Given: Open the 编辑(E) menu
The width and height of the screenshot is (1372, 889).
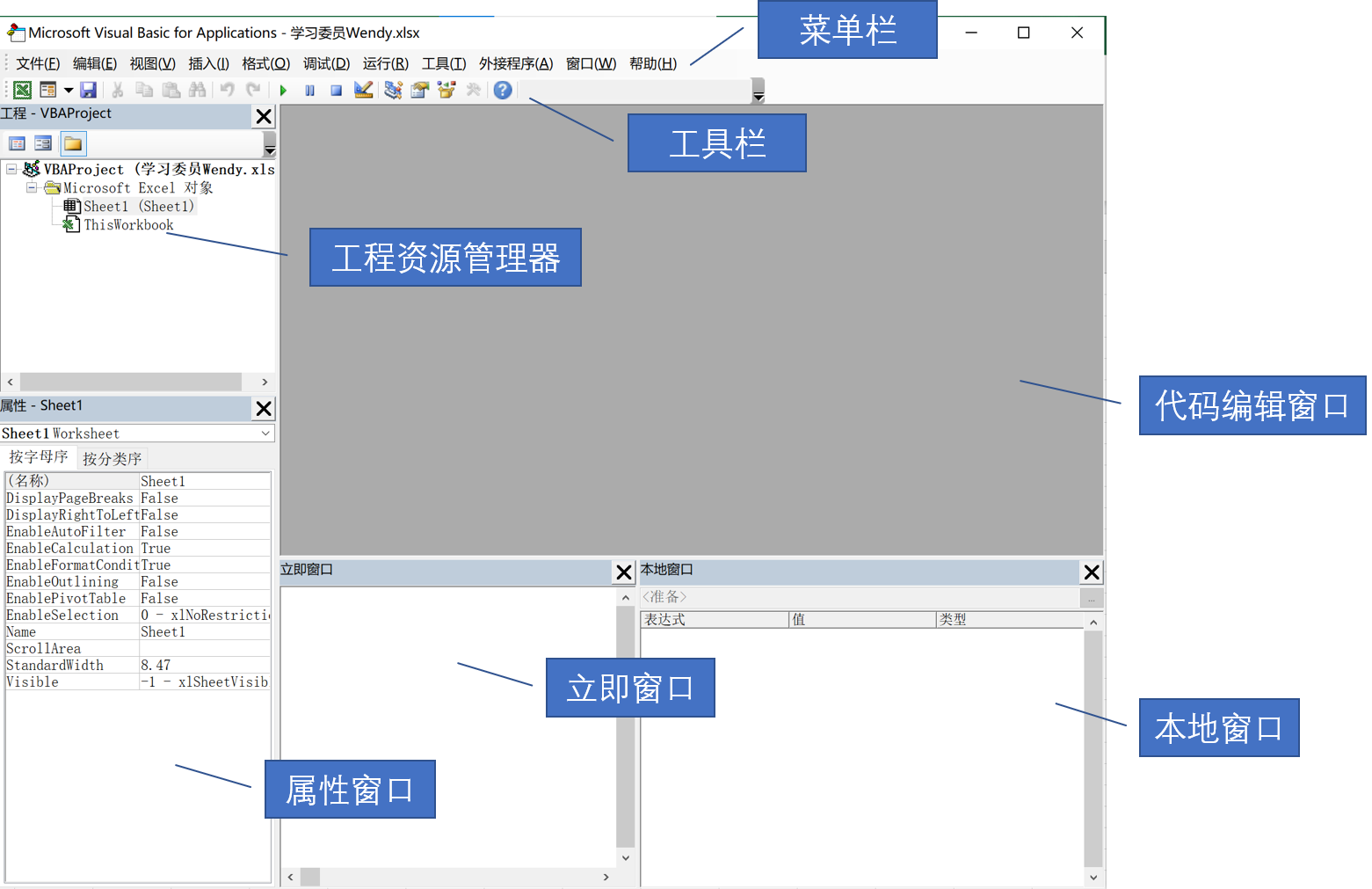Looking at the screenshot, I should click(x=95, y=63).
